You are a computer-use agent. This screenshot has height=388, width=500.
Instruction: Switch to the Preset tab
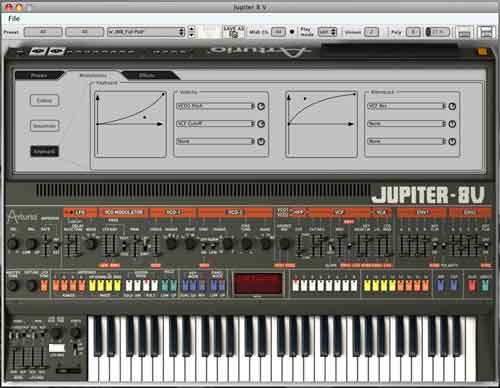coord(39,76)
